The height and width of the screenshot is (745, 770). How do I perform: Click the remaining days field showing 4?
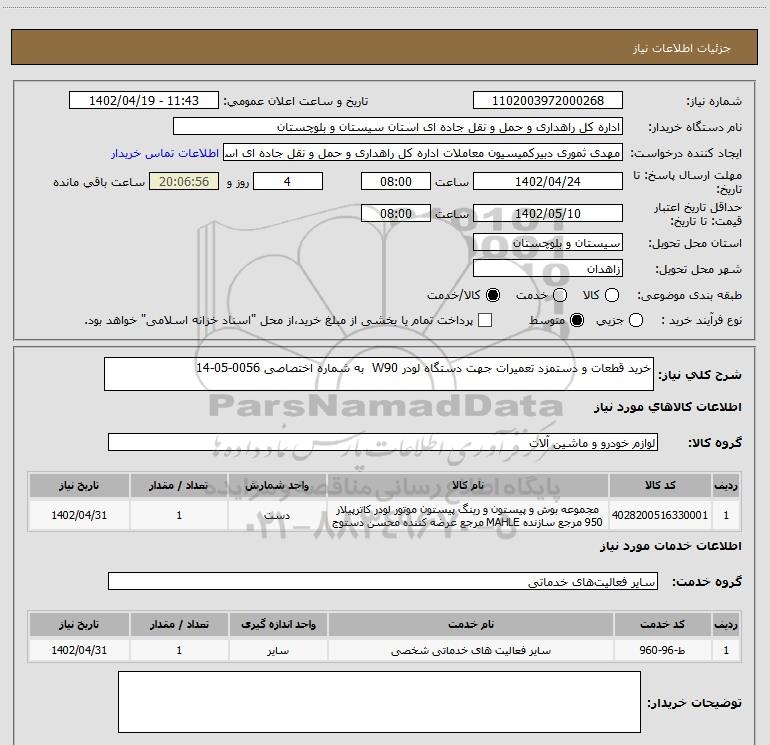coord(288,181)
